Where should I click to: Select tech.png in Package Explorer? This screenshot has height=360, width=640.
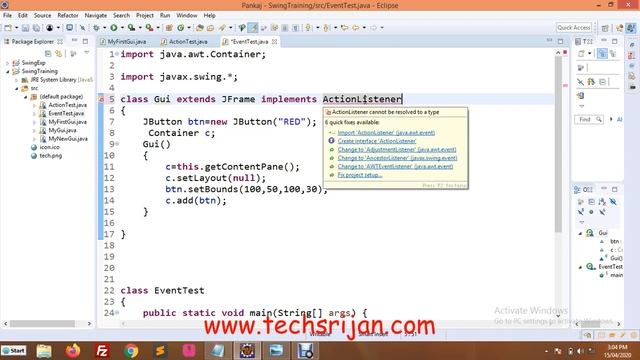point(51,156)
